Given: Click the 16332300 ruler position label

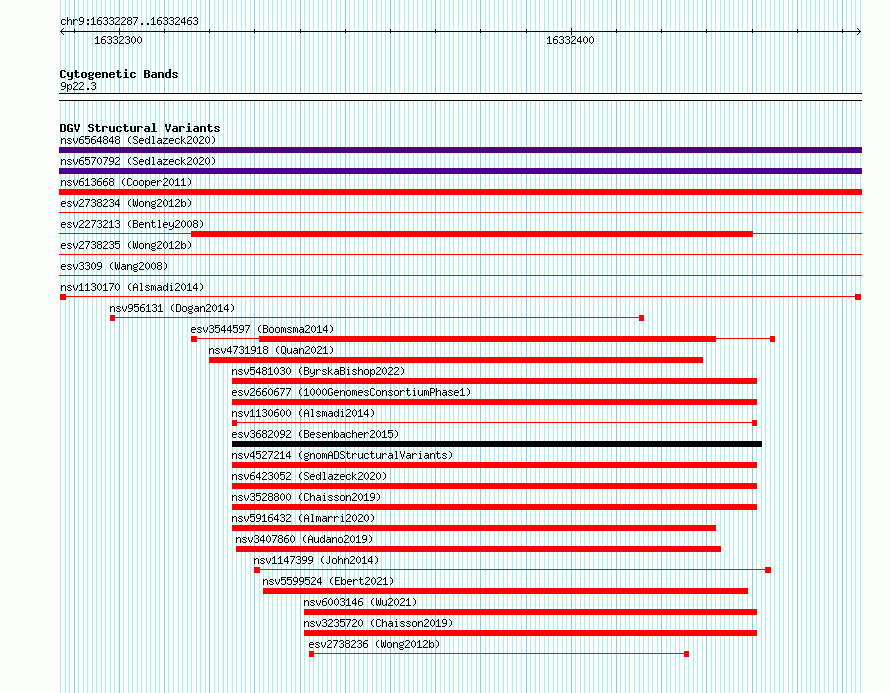Looking at the screenshot, I should [118, 40].
